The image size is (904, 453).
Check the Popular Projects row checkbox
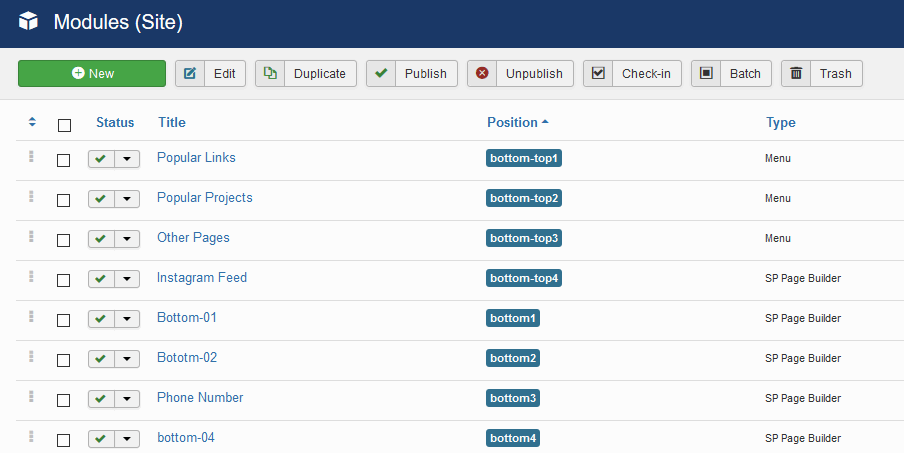click(64, 200)
